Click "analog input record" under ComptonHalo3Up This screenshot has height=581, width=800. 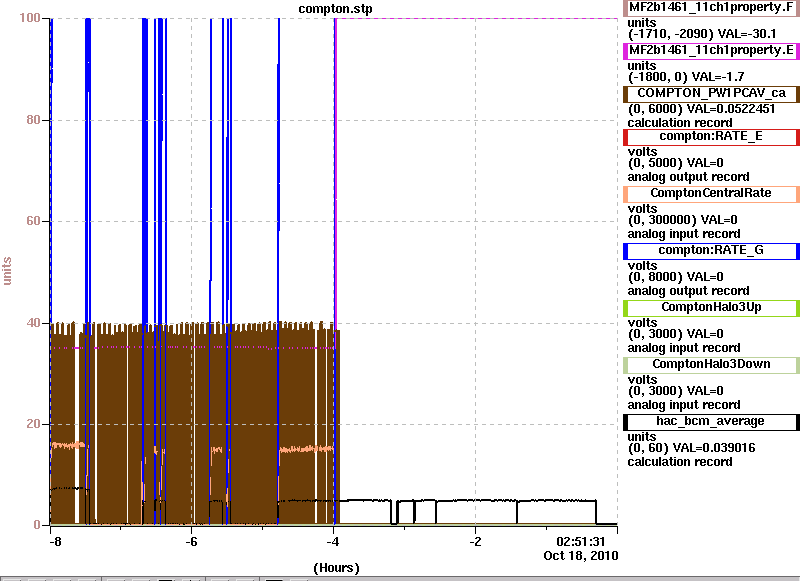(684, 348)
